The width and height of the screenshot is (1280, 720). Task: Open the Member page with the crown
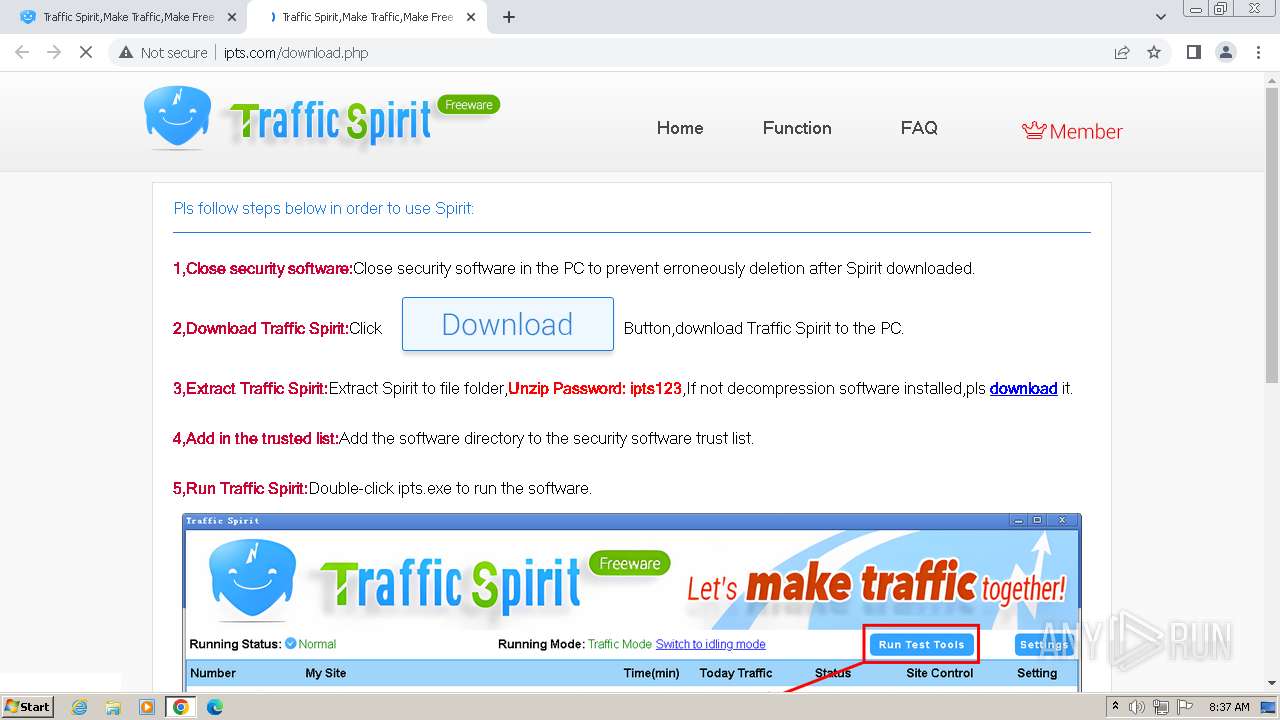pos(1072,131)
